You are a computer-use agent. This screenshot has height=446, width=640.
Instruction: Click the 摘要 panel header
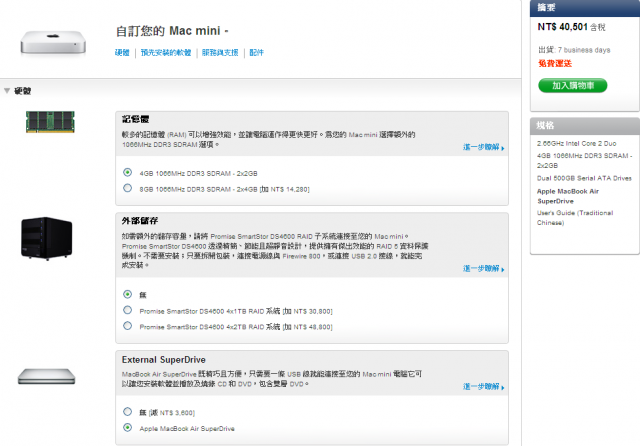(584, 8)
